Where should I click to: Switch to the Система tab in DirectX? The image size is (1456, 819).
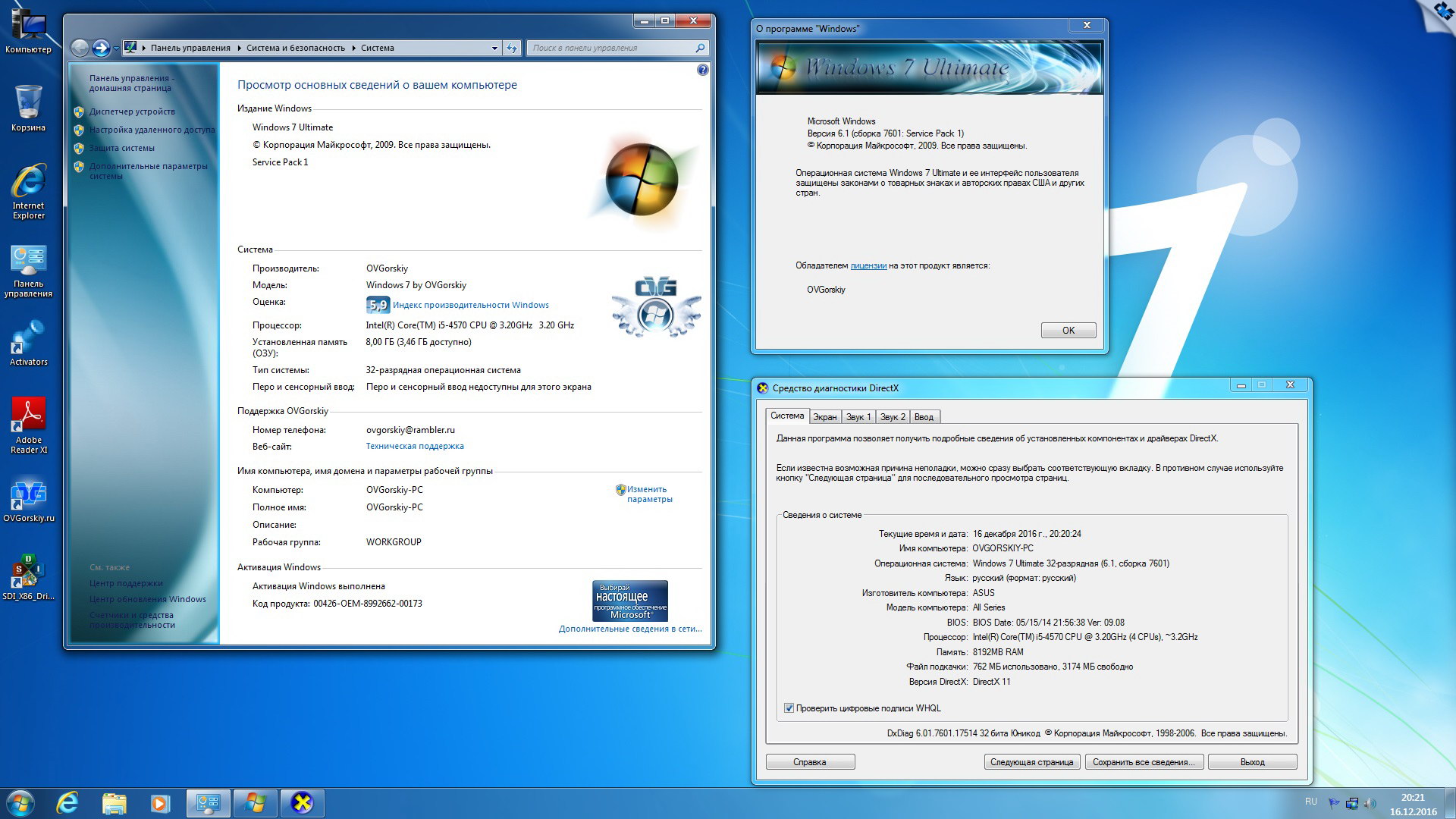[x=787, y=416]
